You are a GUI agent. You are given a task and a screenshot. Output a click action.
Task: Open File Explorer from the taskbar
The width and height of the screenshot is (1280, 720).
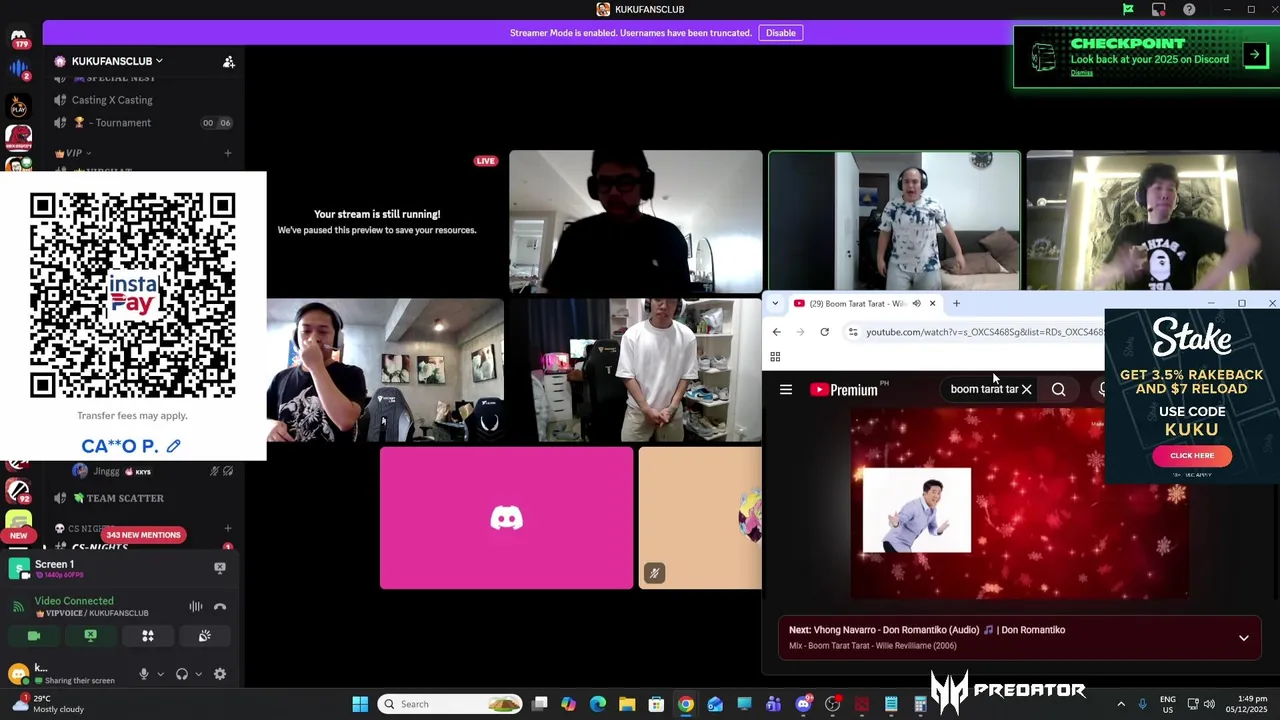(x=627, y=704)
